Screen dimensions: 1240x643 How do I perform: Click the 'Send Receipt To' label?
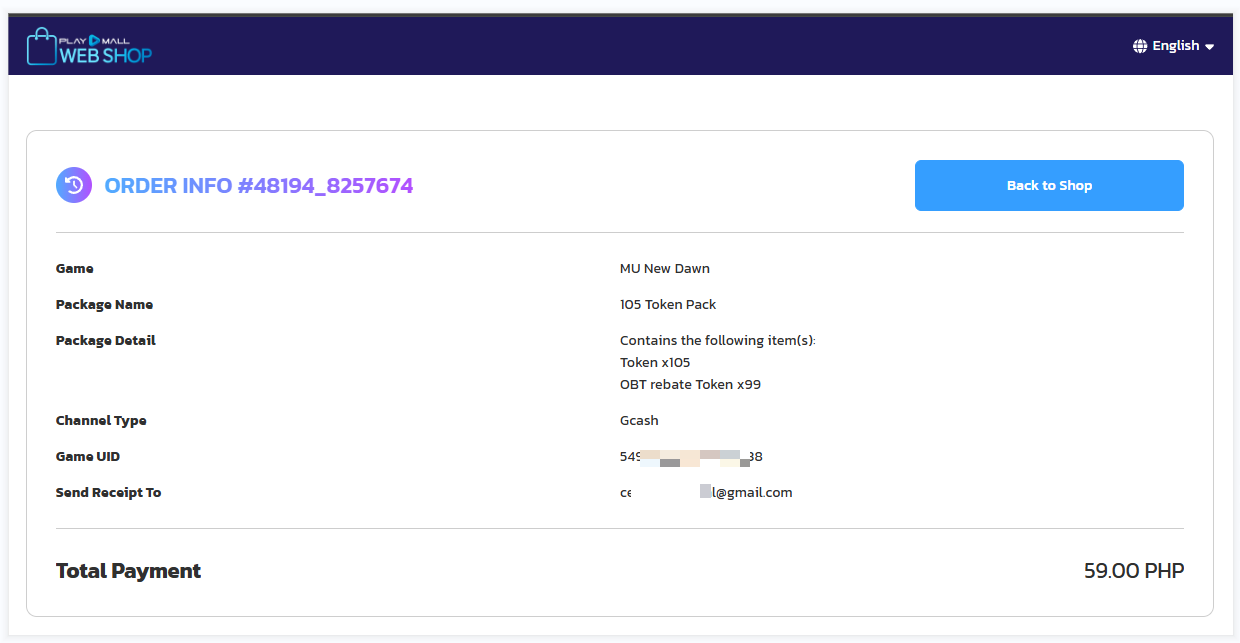point(108,492)
